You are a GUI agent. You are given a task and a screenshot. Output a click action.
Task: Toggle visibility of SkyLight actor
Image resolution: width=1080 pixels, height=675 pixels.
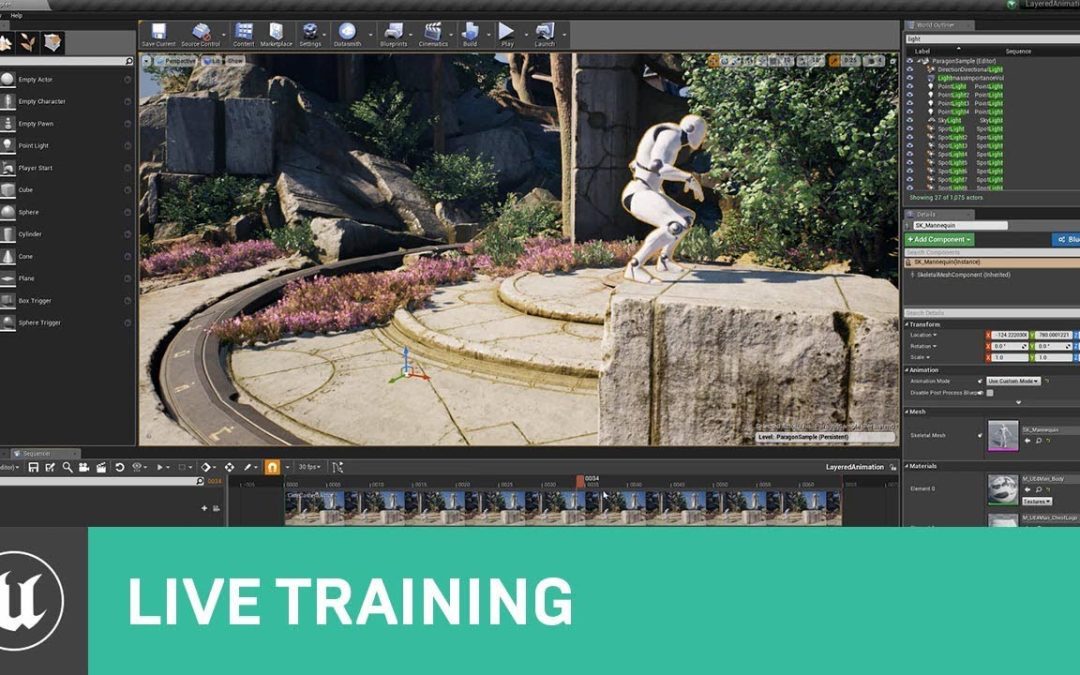point(910,121)
